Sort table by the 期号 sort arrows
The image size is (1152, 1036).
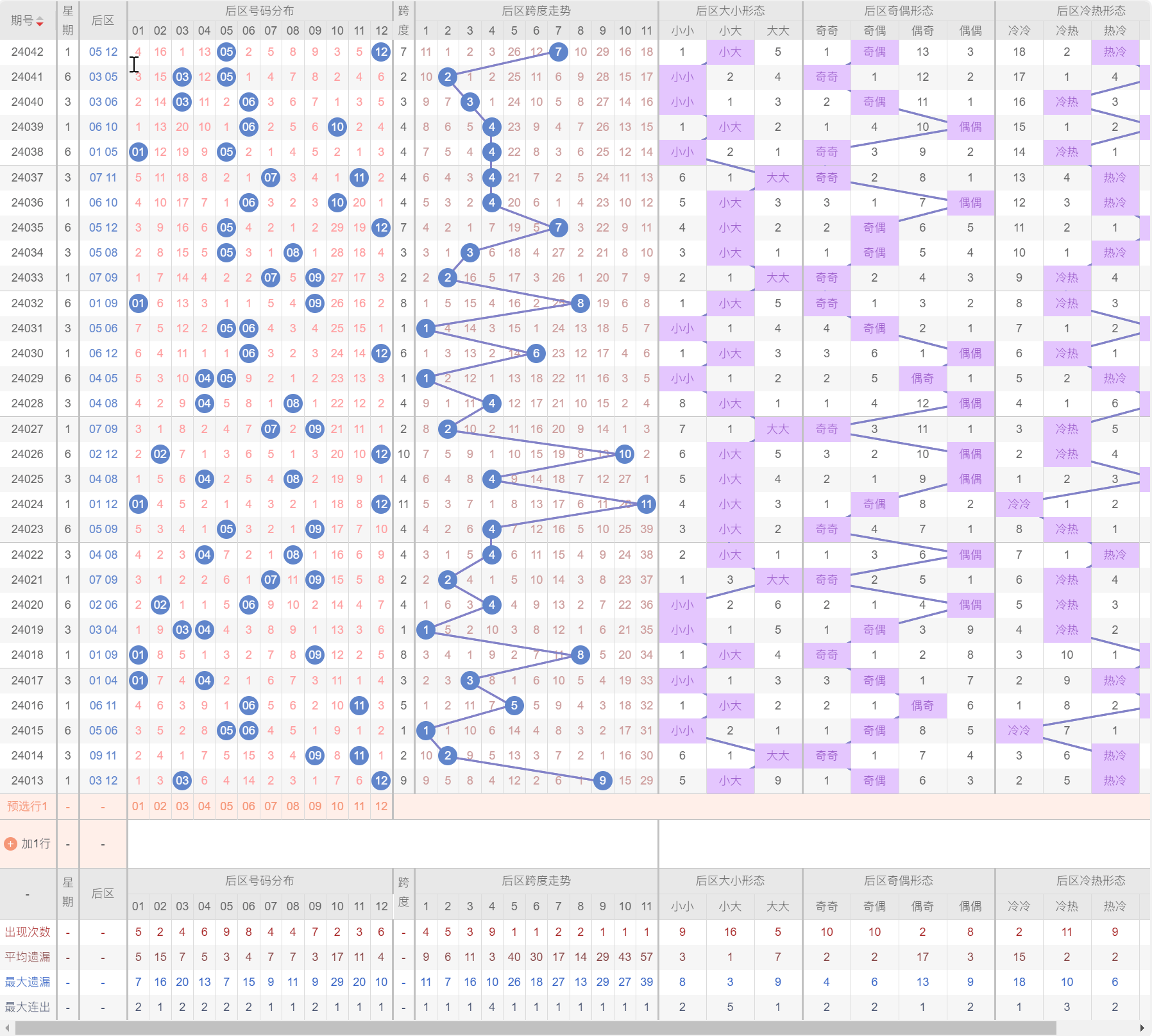(40, 21)
